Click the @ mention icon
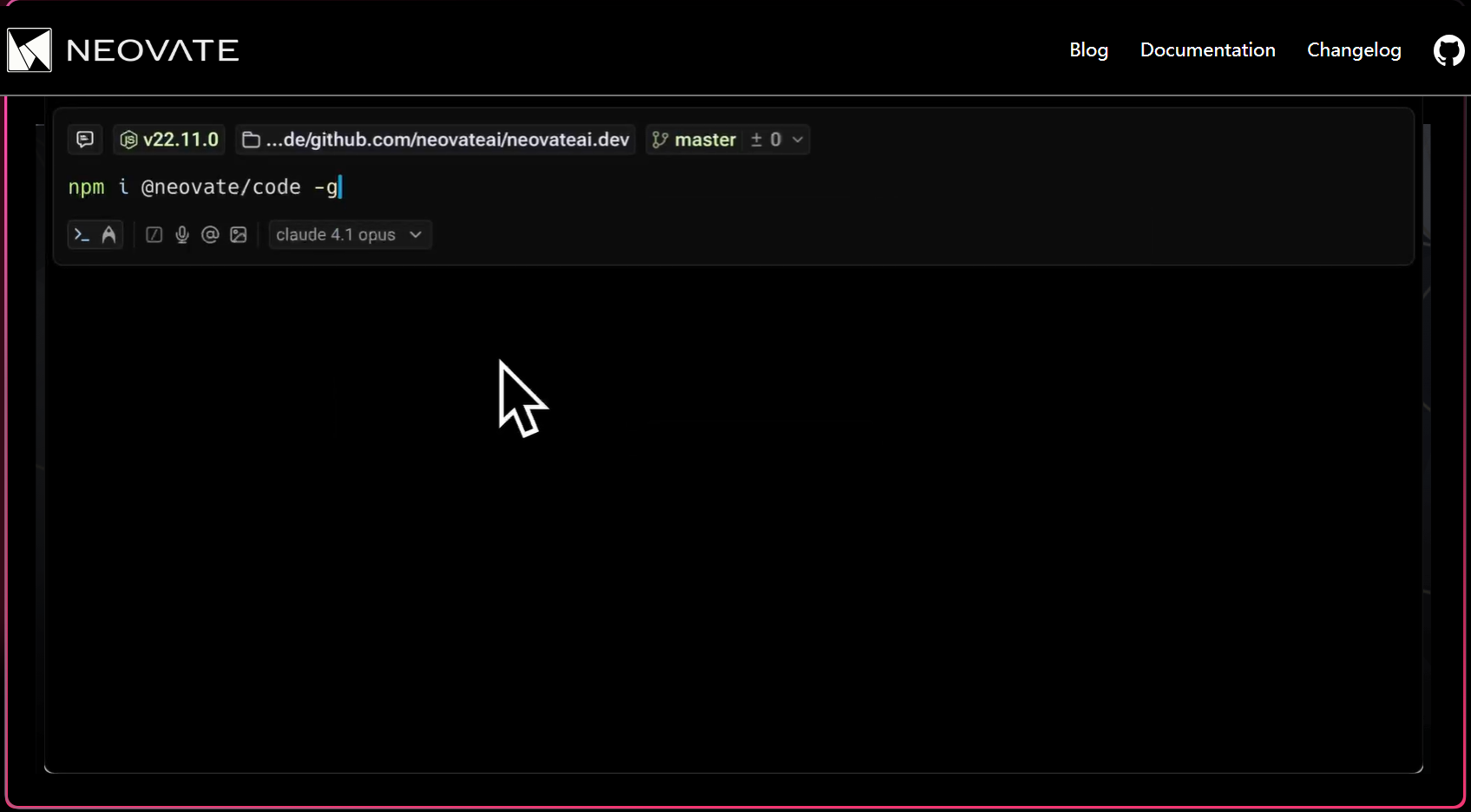 tap(210, 235)
